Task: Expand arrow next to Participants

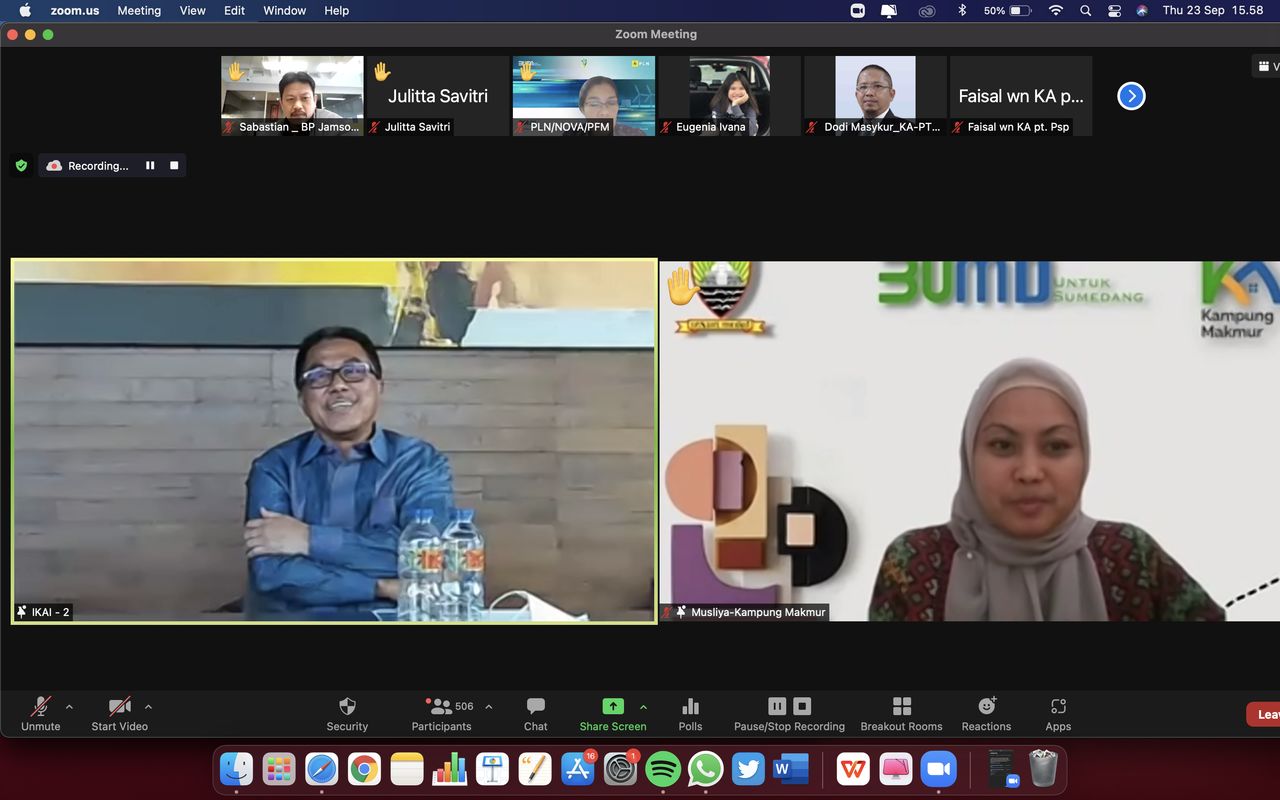Action: (x=488, y=707)
